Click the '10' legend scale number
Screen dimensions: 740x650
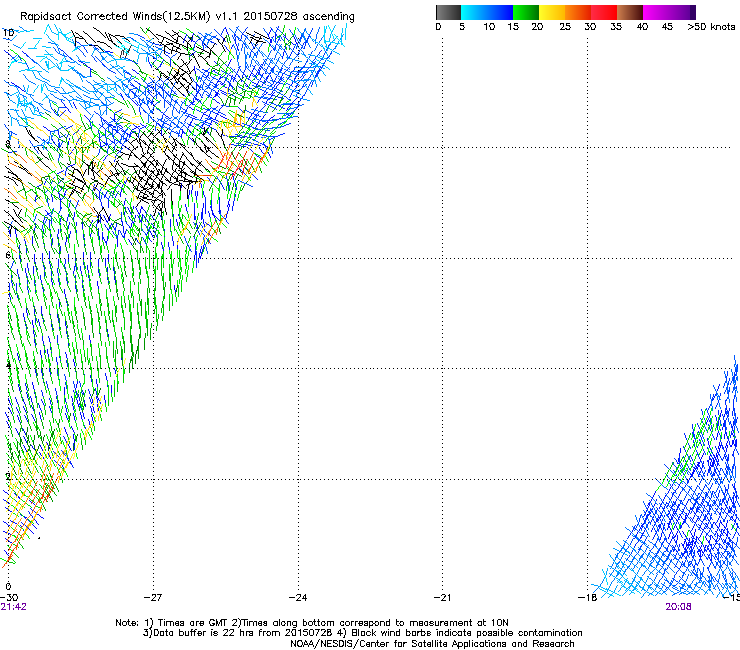pos(489,27)
